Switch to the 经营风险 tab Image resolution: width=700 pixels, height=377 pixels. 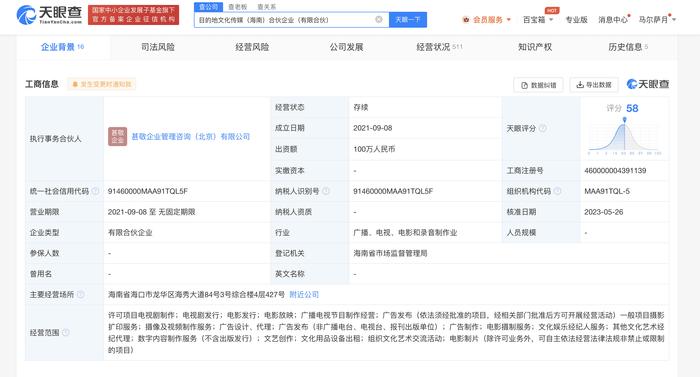[252, 47]
